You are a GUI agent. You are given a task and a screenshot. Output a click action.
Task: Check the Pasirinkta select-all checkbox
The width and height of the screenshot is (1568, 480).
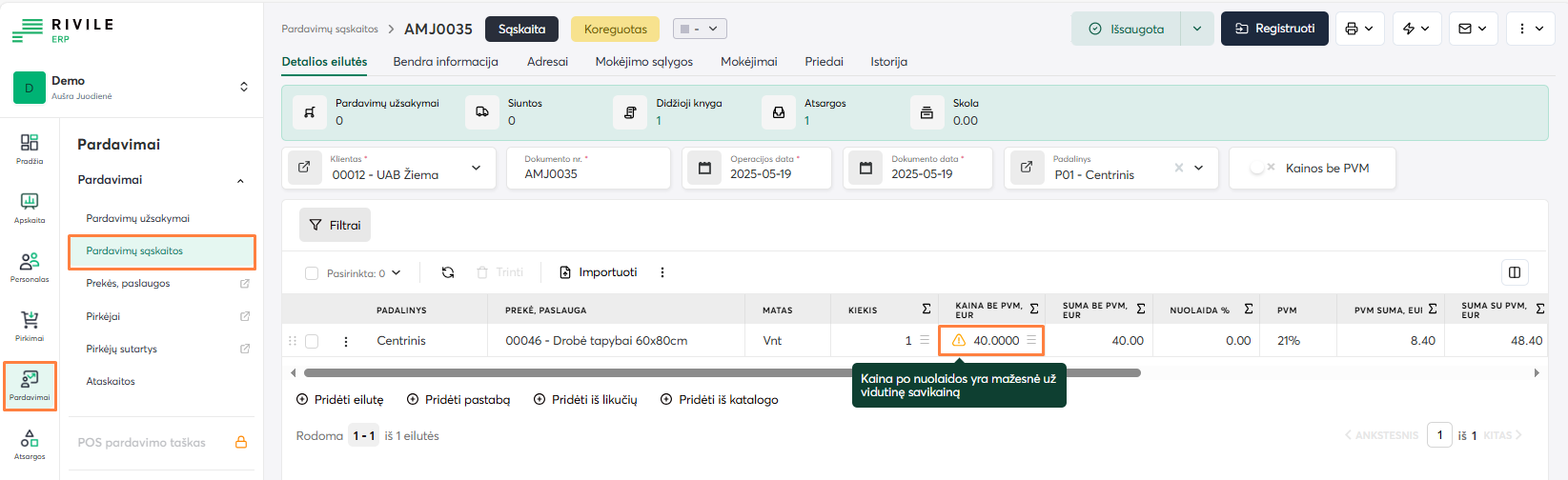(312, 273)
